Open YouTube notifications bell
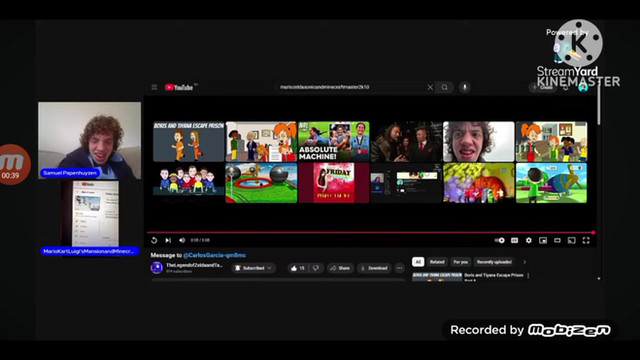This screenshot has height=360, width=640. pyautogui.click(x=566, y=87)
